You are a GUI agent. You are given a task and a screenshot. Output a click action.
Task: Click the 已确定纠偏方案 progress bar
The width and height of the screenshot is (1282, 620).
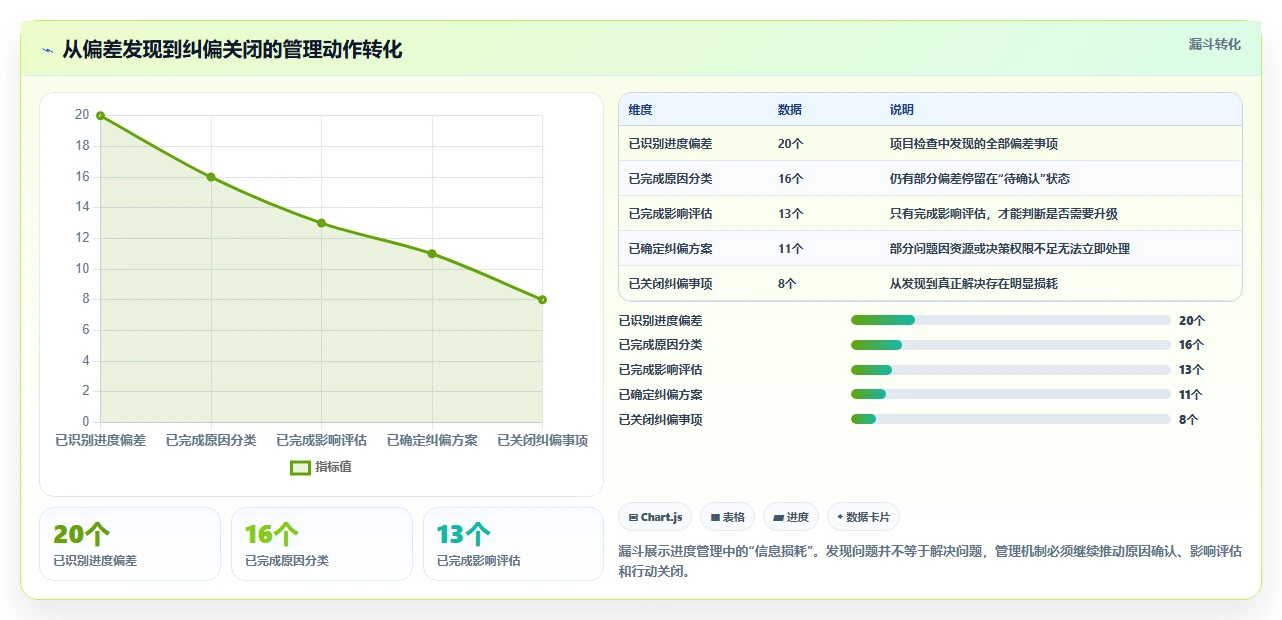pyautogui.click(x=1011, y=395)
